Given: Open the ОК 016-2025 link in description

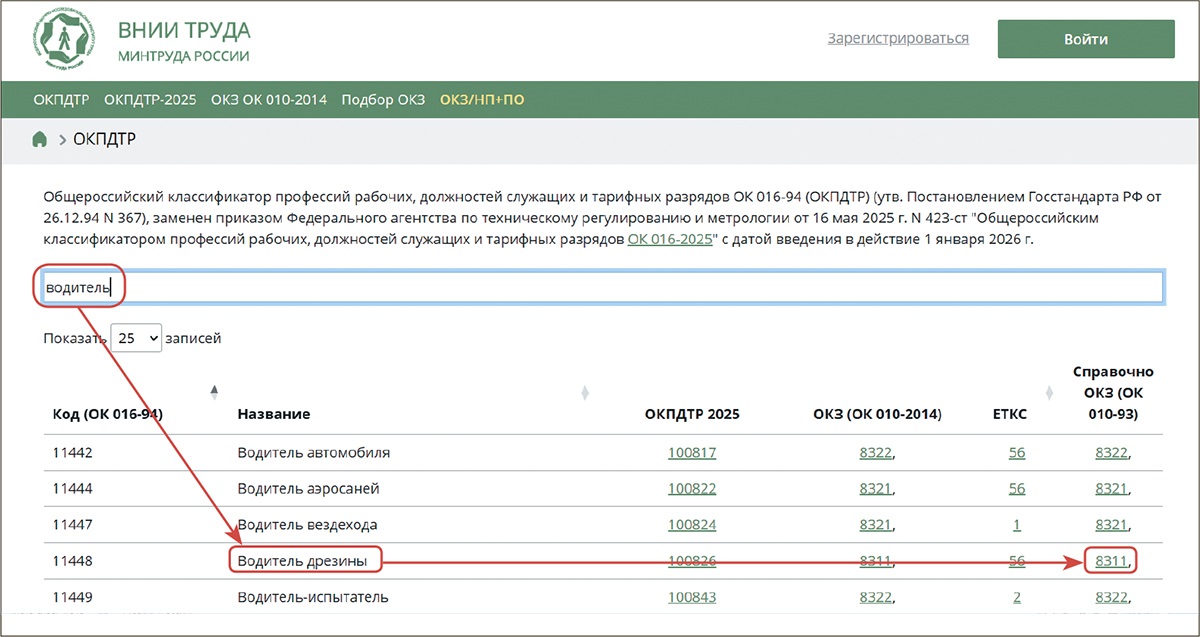Looking at the screenshot, I should tap(669, 241).
